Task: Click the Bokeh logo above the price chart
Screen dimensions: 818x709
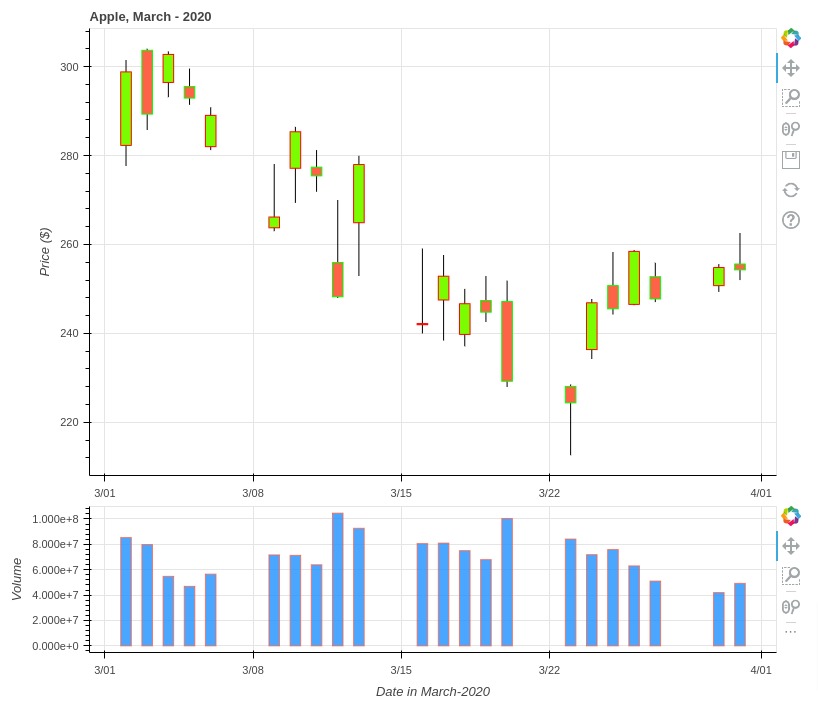Action: pyautogui.click(x=790, y=38)
